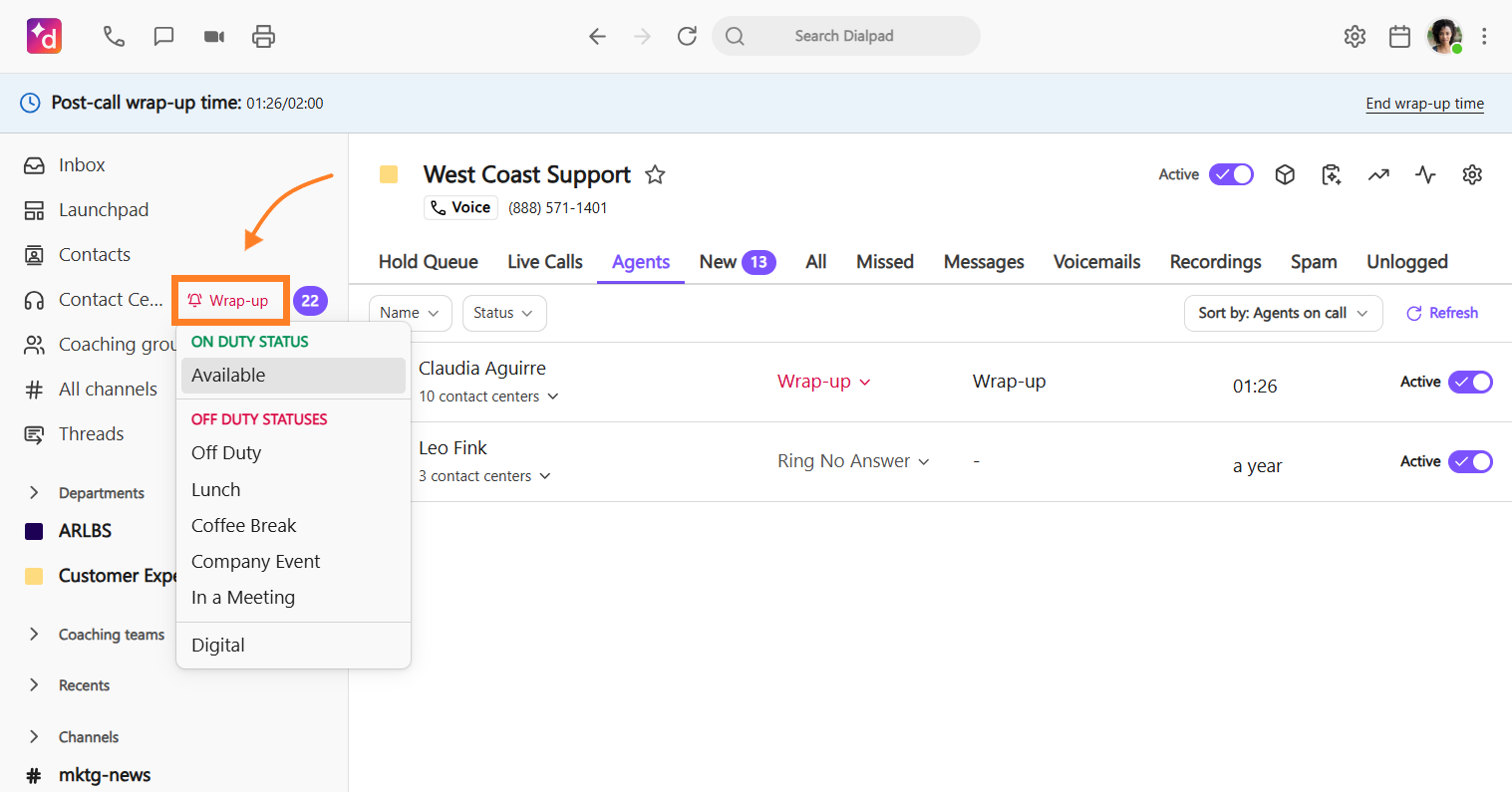The width and height of the screenshot is (1512, 792).
Task: Click the Refresh button
Action: (1442, 313)
